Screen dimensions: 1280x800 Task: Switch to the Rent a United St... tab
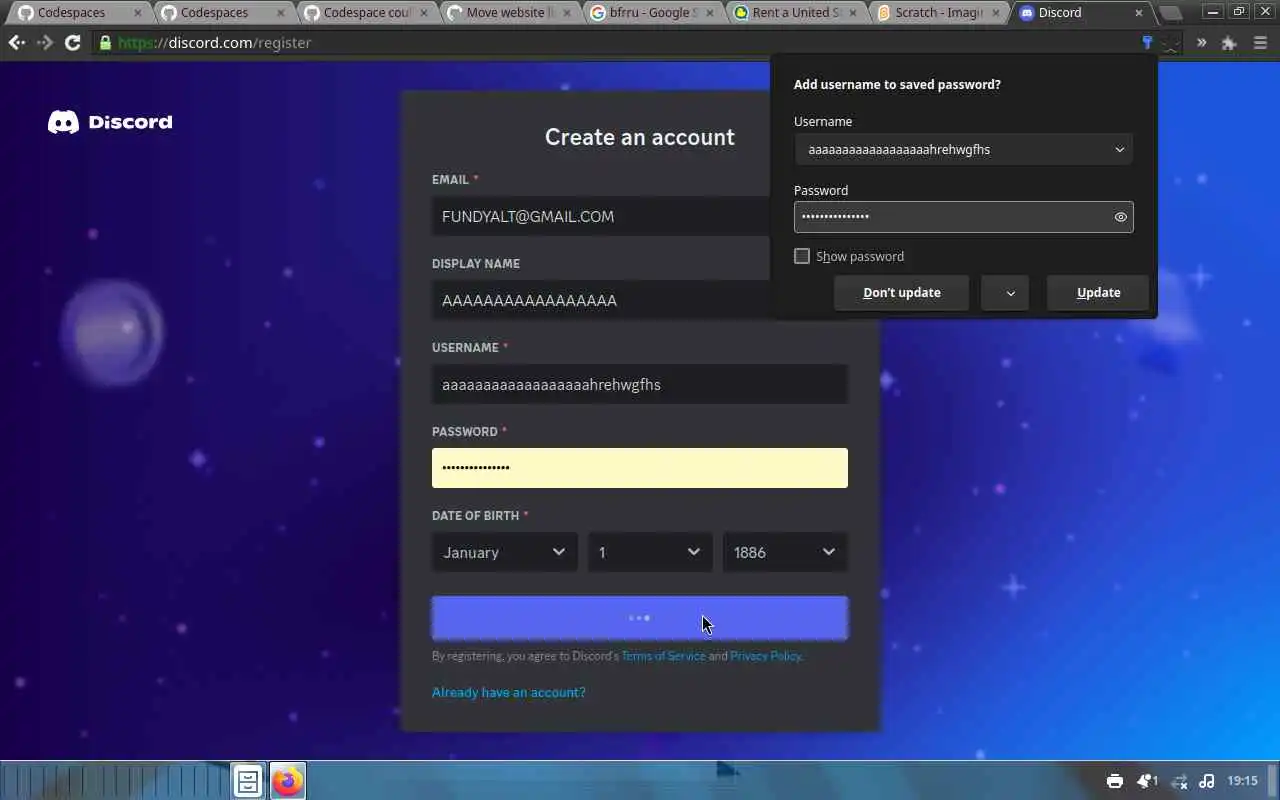(x=794, y=13)
